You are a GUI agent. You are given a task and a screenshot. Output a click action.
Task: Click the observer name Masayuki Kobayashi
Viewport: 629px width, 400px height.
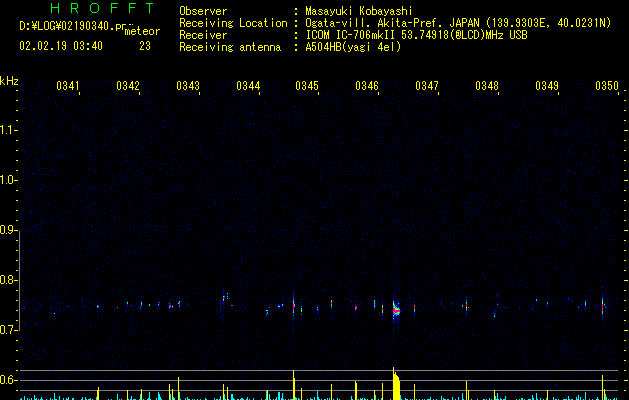click(x=359, y=11)
